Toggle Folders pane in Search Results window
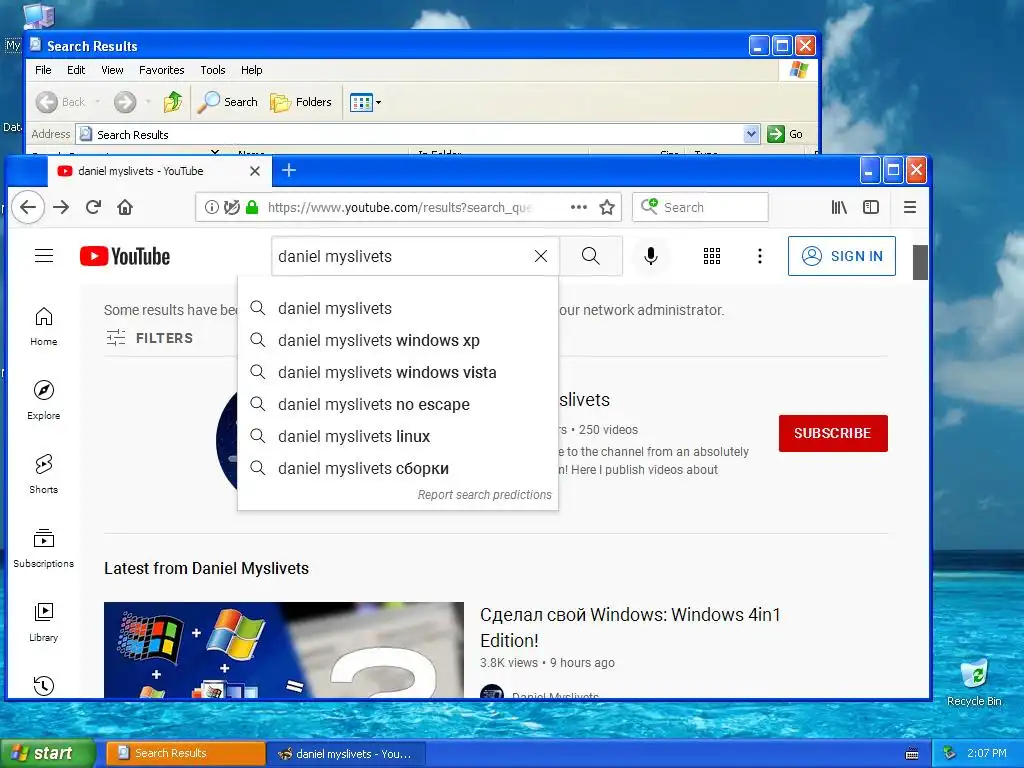Screen dimensions: 1024x768 (300, 102)
